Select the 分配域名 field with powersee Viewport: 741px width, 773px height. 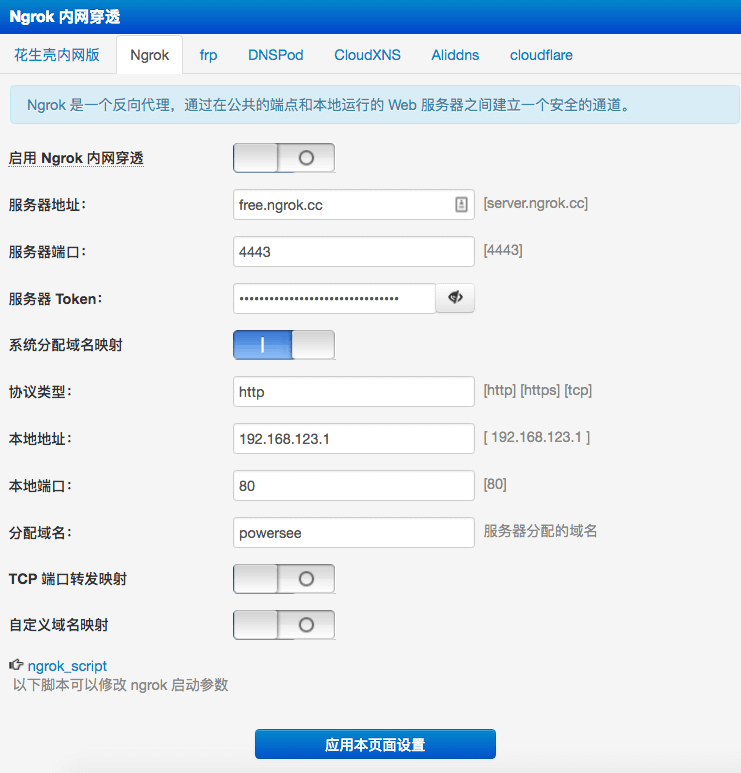point(353,533)
